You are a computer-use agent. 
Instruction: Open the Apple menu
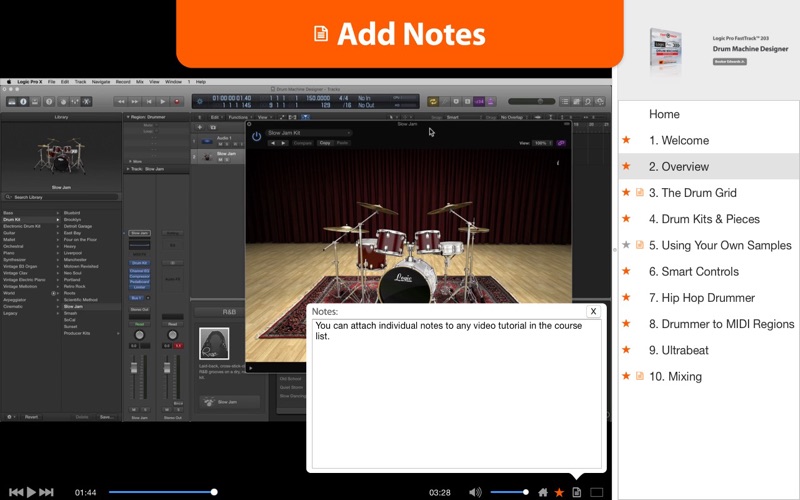tap(9, 82)
